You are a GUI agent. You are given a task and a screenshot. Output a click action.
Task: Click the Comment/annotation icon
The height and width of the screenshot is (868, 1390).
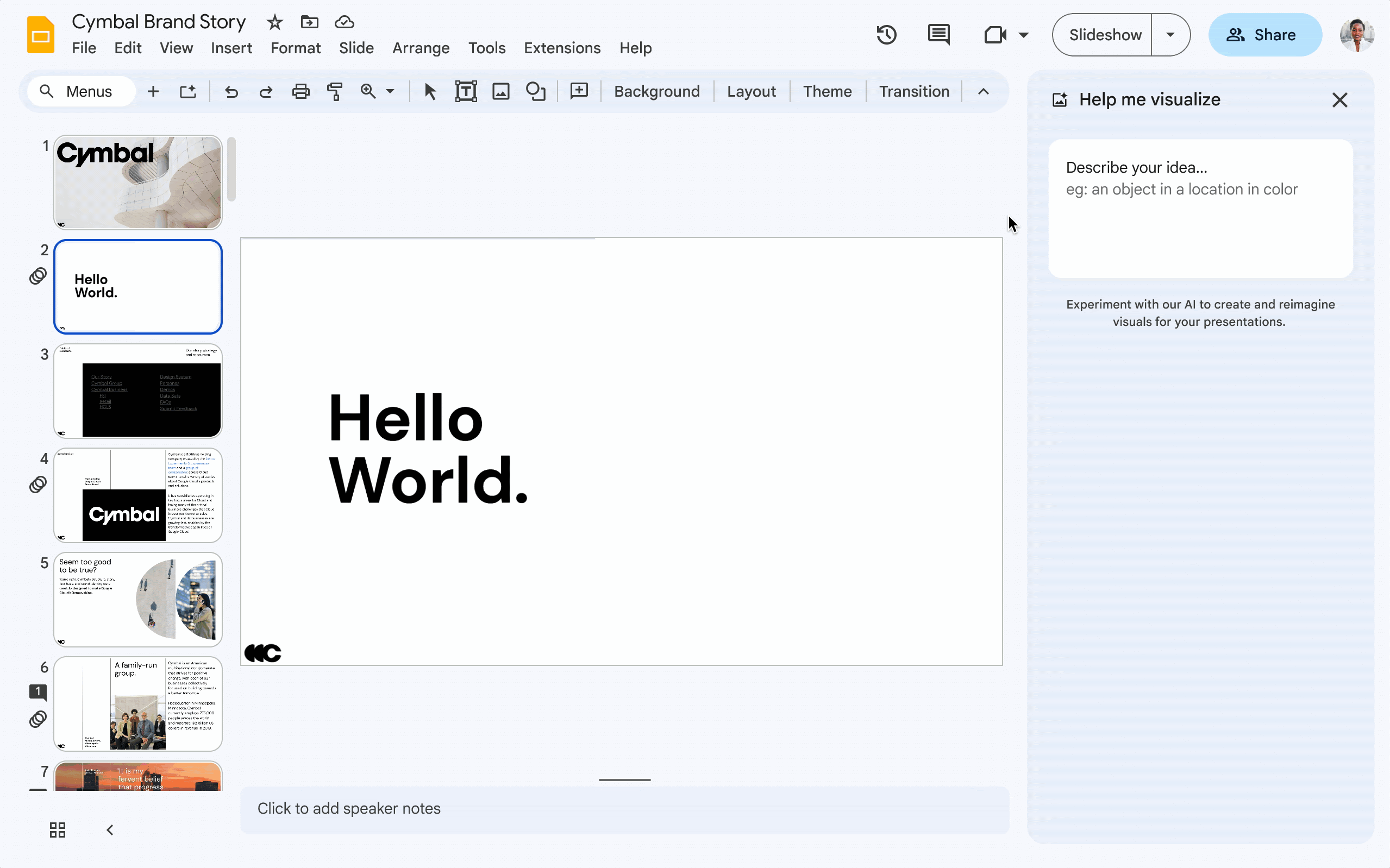(x=938, y=34)
